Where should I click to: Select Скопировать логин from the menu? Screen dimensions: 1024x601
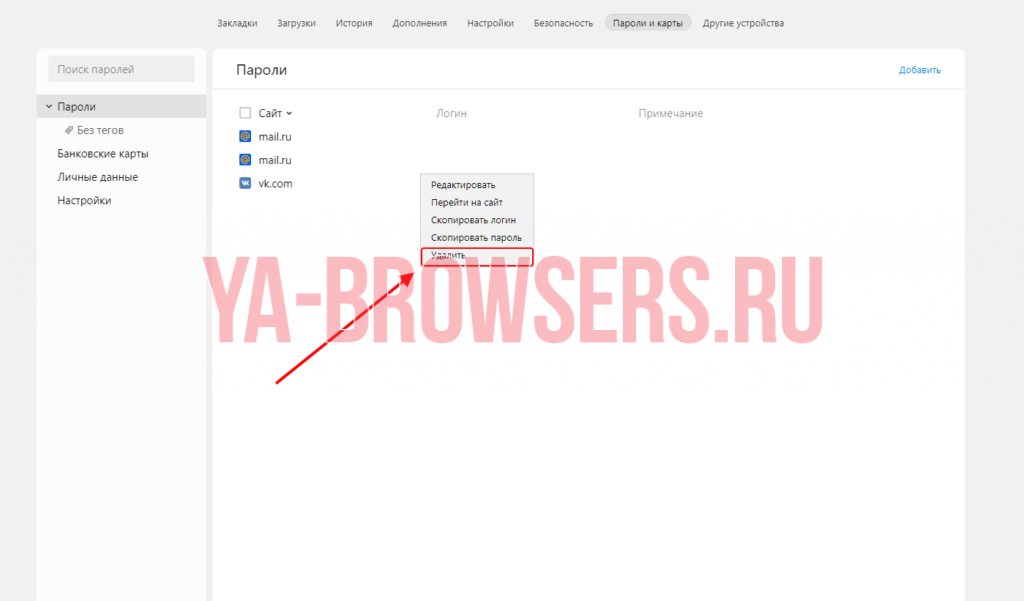point(473,220)
